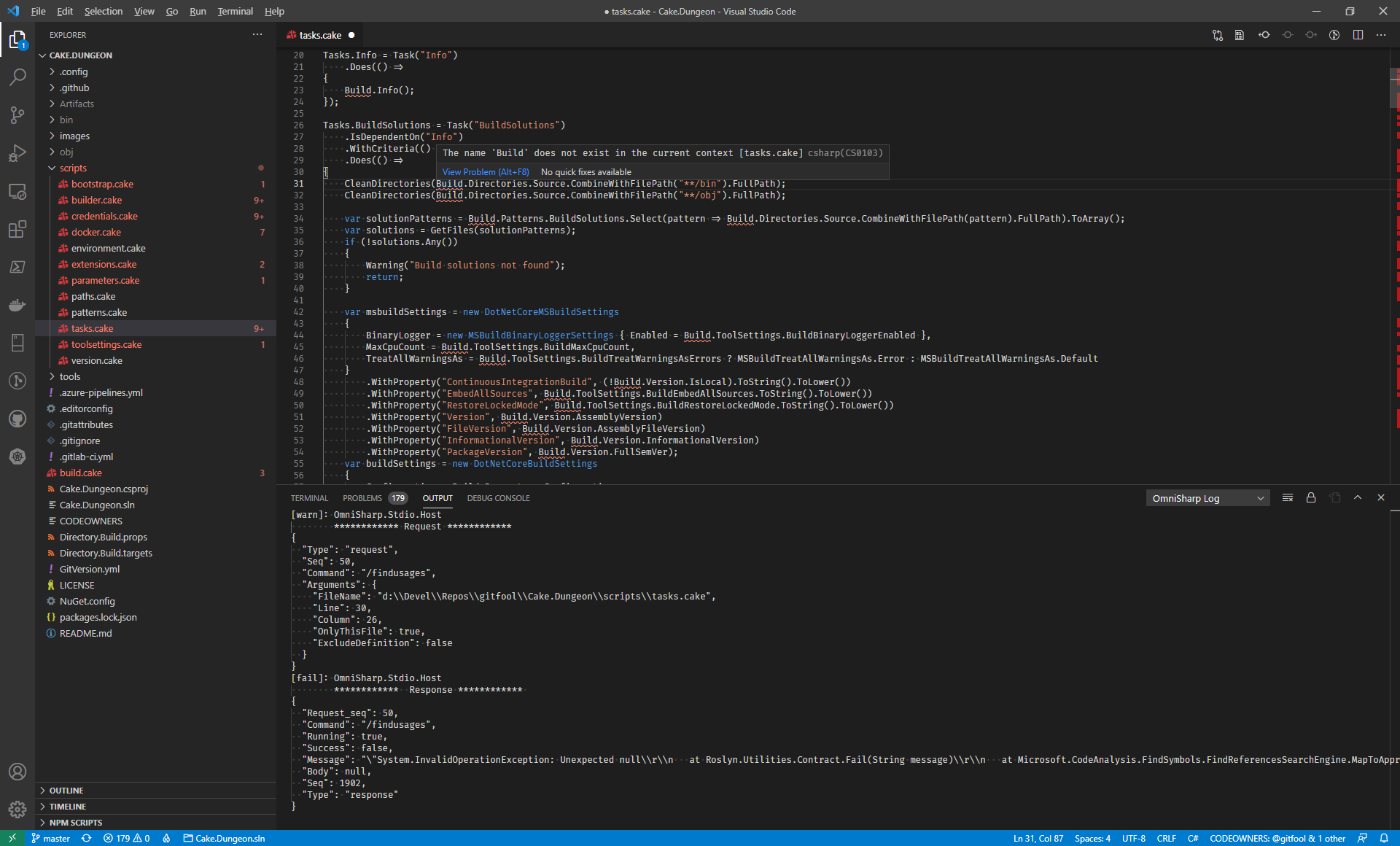Click the hex/binary file icon in editor toolbar
1400x846 pixels.
(1240, 35)
